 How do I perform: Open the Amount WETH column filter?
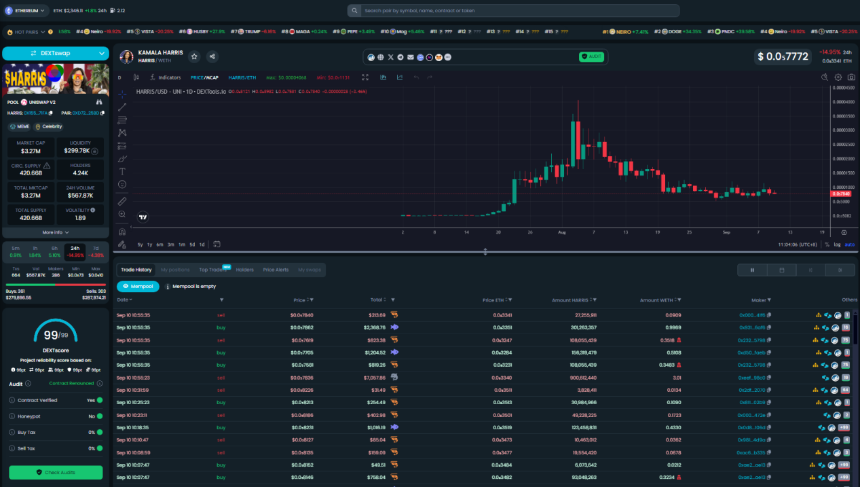679,300
